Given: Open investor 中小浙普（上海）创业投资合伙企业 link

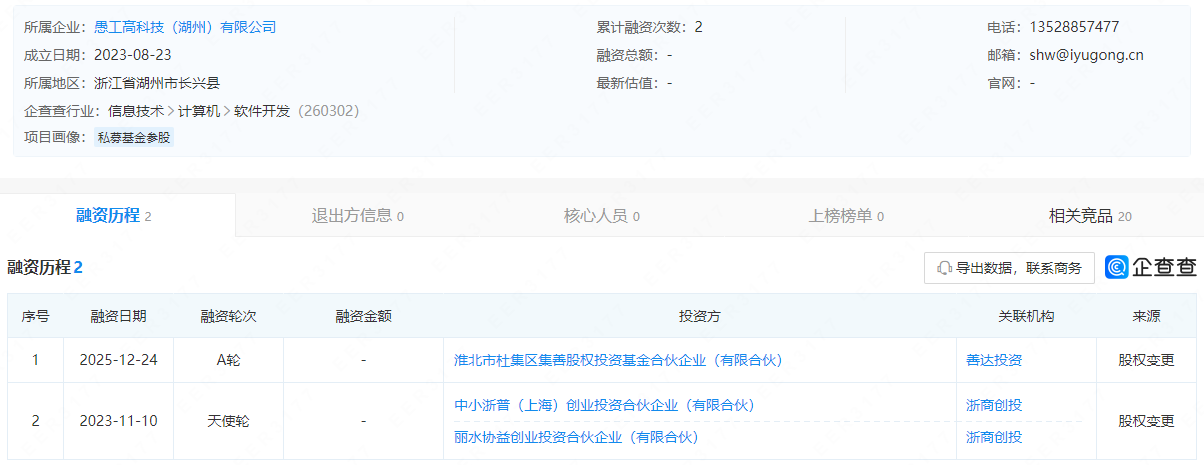Looking at the screenshot, I should coord(604,405).
